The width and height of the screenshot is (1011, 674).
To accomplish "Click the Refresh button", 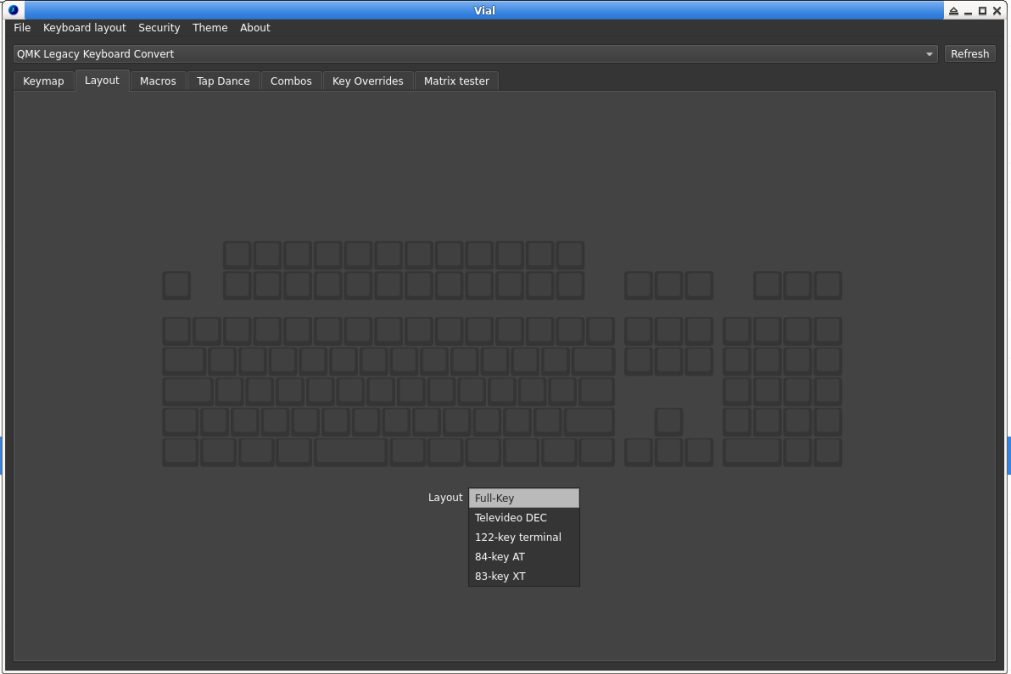I will tap(970, 54).
